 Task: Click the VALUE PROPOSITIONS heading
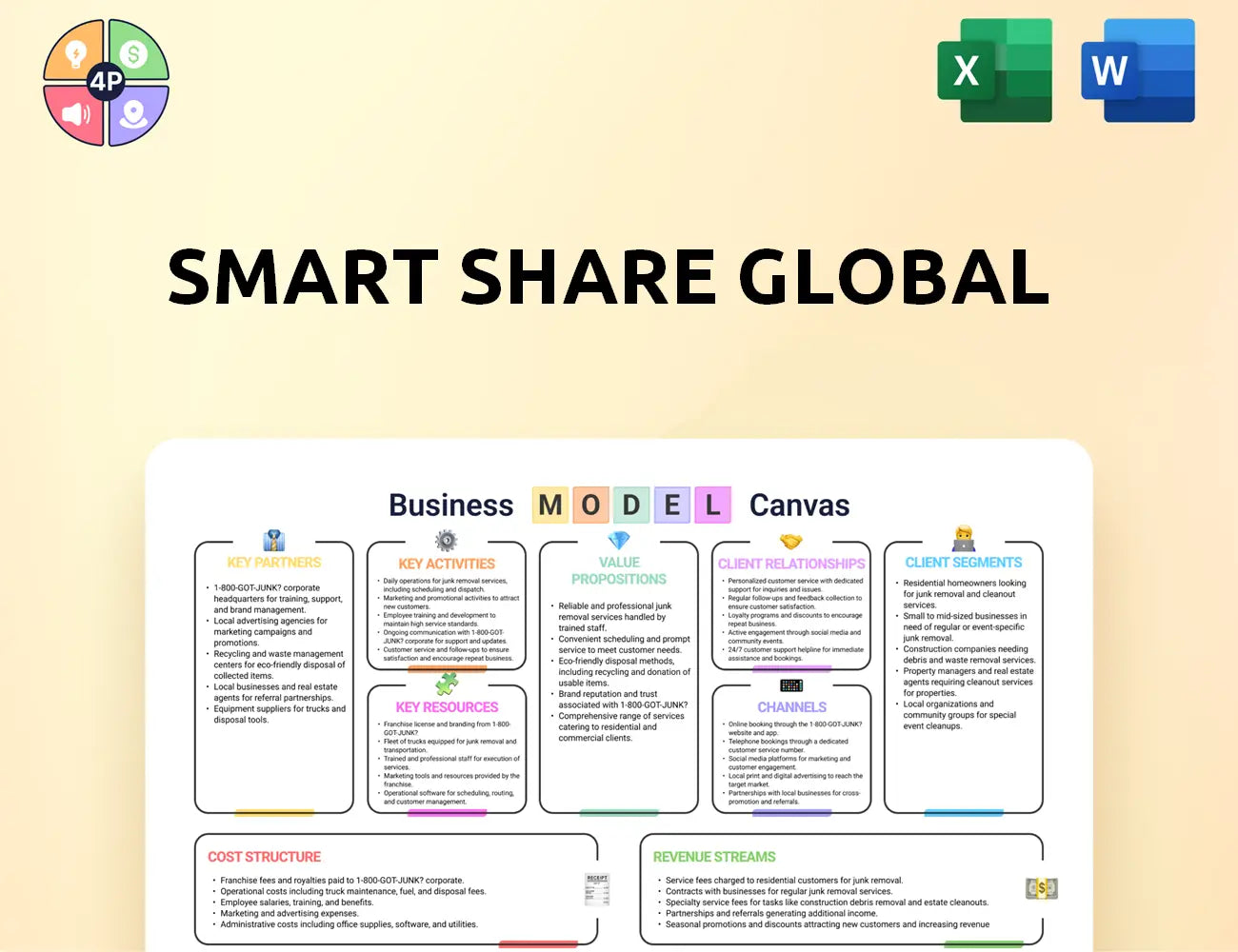pos(619,570)
